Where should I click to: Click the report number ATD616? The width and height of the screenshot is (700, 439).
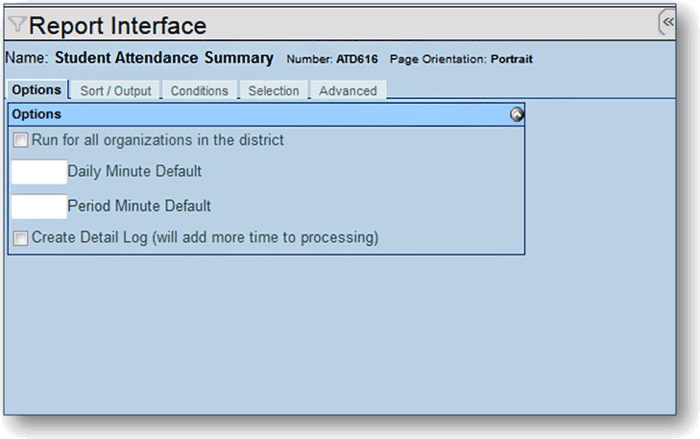[x=355, y=60]
